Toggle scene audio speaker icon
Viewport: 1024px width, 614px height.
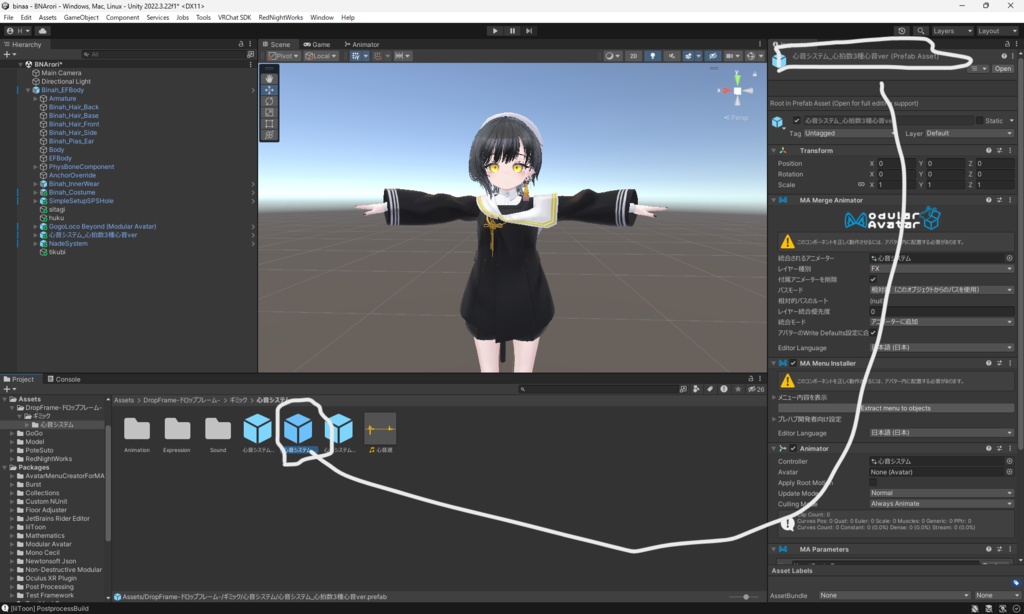pos(671,56)
